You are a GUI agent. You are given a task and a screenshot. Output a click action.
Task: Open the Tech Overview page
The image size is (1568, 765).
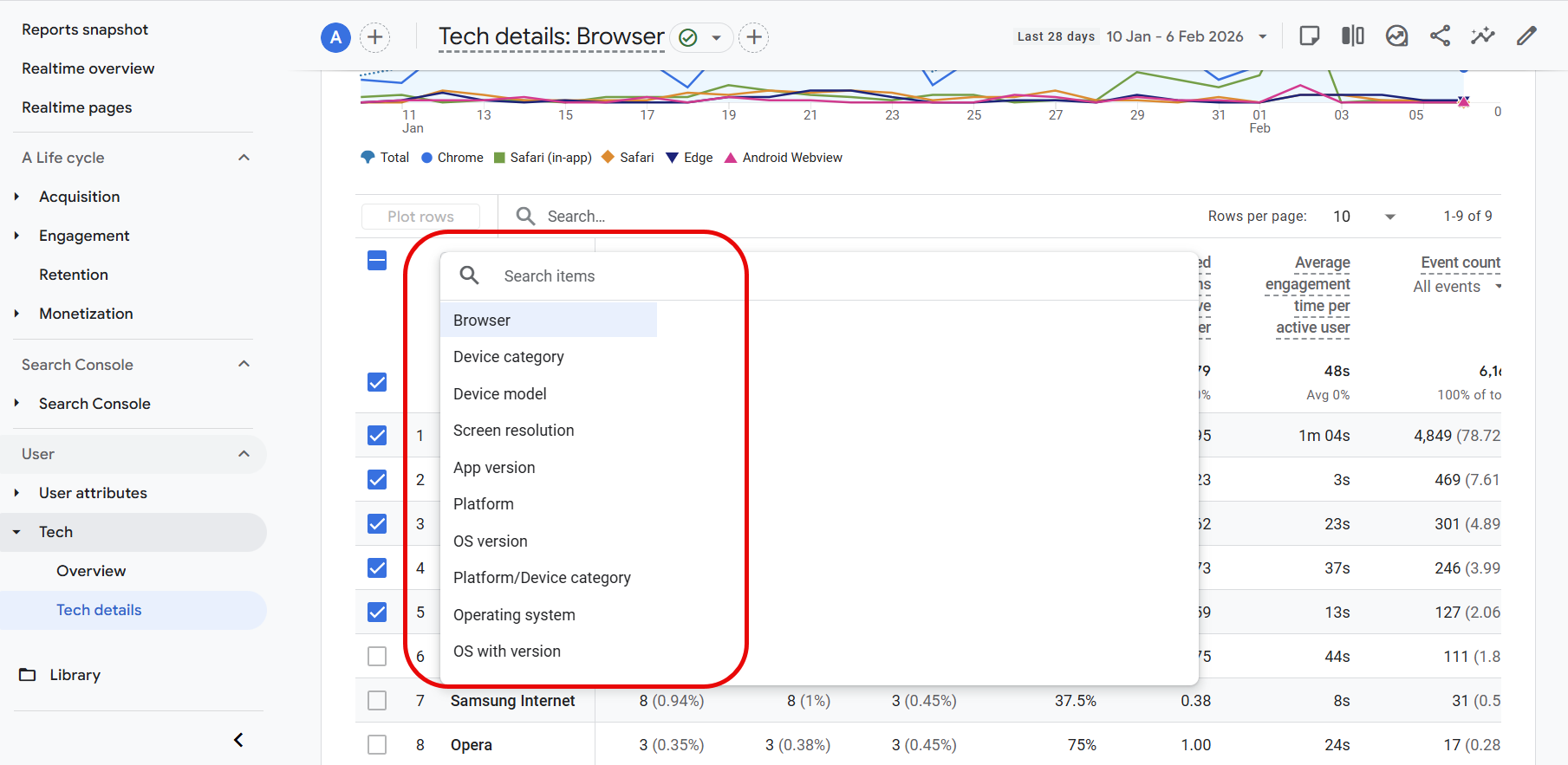click(91, 571)
